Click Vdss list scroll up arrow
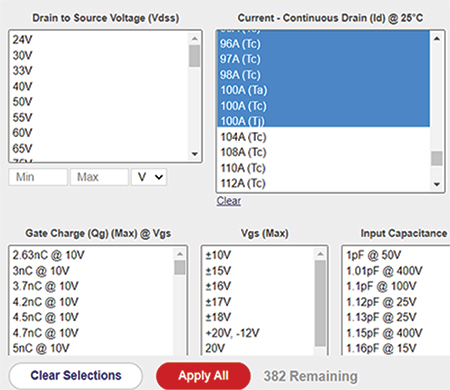Screen dimensions: 450x390 point(195,39)
